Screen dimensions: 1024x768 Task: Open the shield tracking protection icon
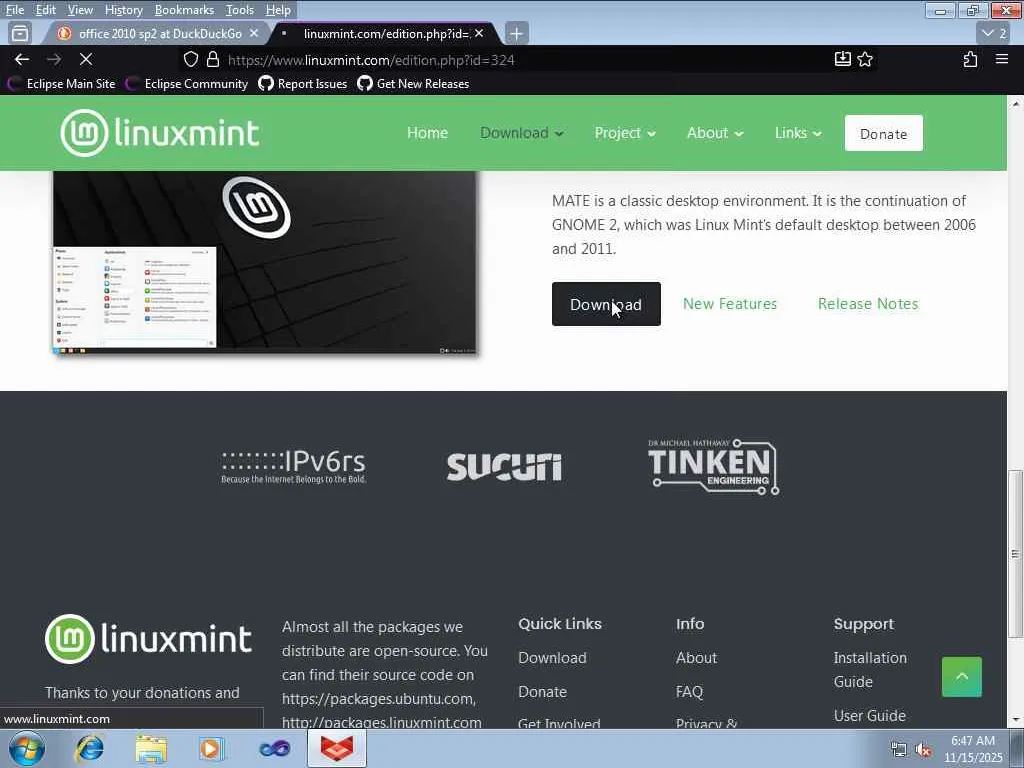(191, 59)
